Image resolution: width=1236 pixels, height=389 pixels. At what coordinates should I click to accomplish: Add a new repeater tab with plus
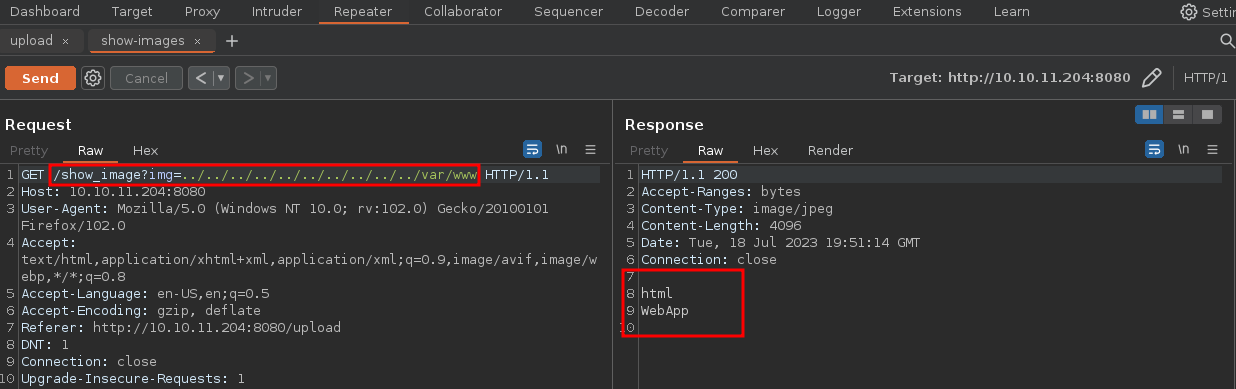pos(232,41)
